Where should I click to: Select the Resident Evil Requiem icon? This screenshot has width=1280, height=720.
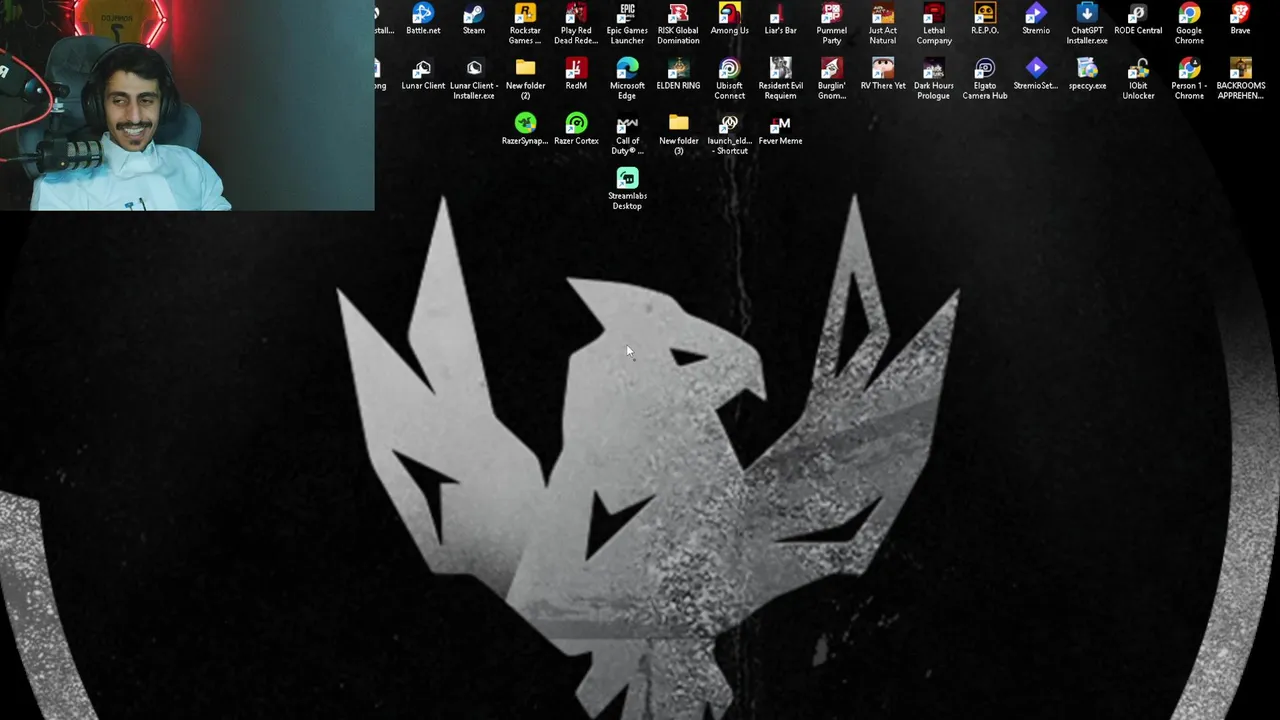[x=780, y=79]
